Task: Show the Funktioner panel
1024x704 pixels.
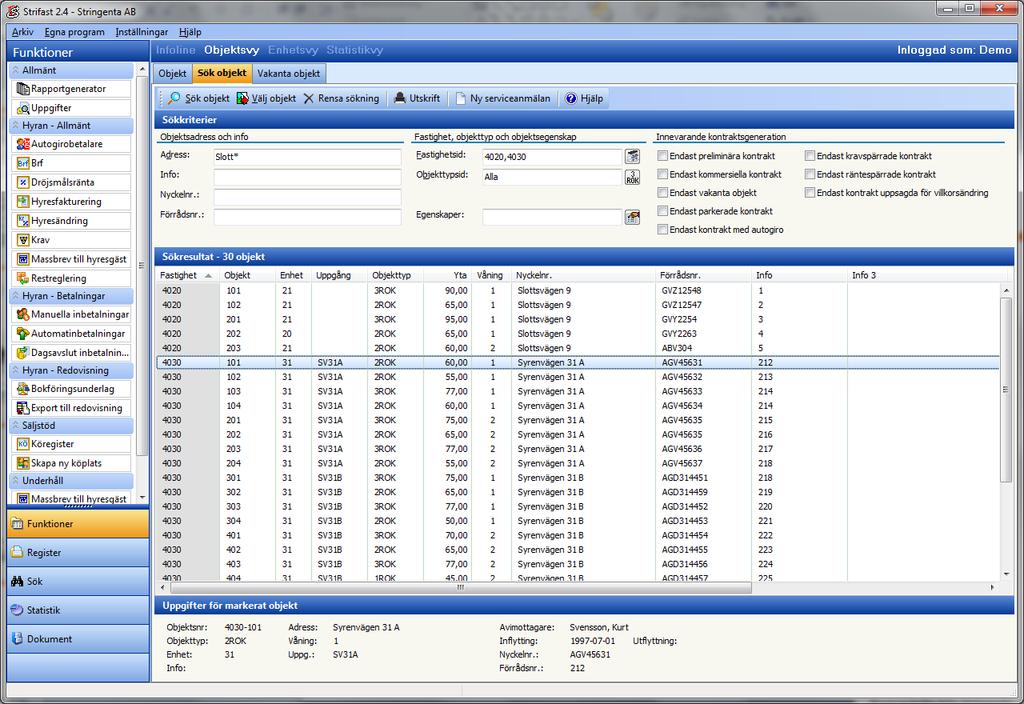Action: [x=78, y=524]
